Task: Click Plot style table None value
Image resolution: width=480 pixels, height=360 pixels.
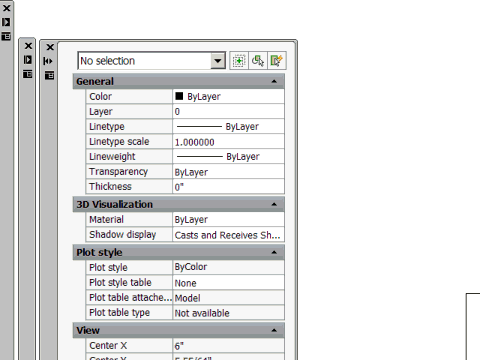Action: tap(229, 283)
